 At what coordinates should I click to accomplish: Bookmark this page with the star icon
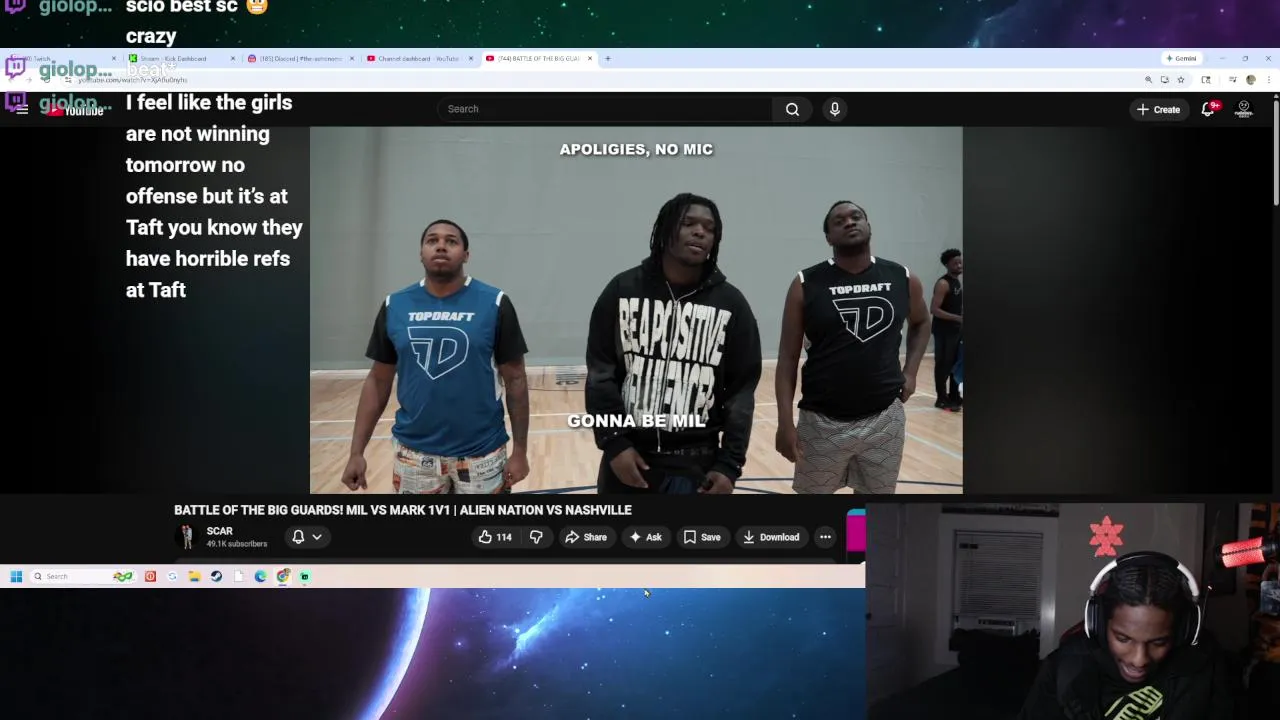tap(1180, 80)
